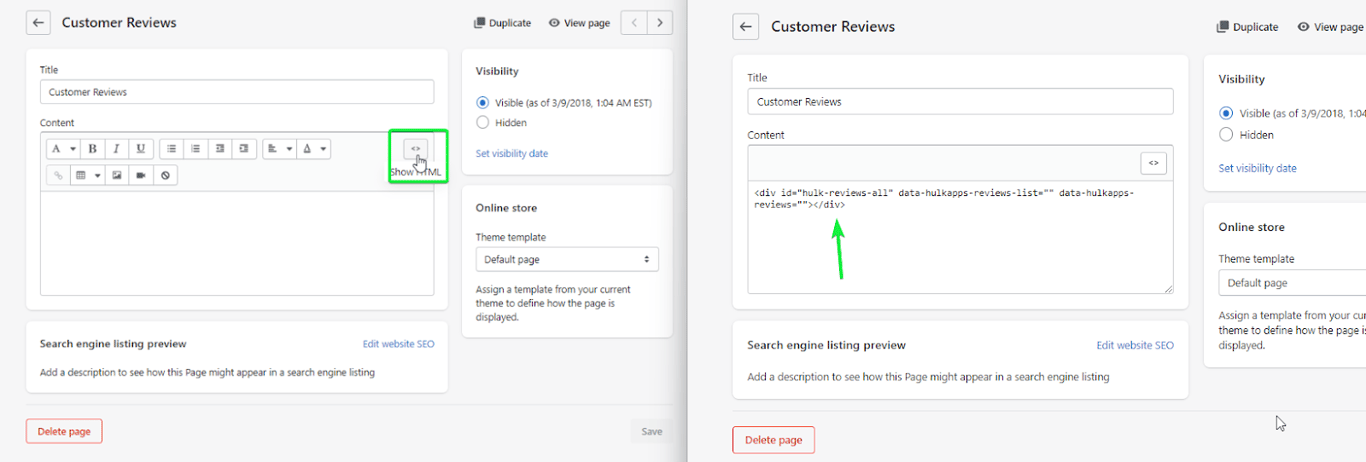
Task: Select the Visible radio option in left panel
Action: click(483, 102)
